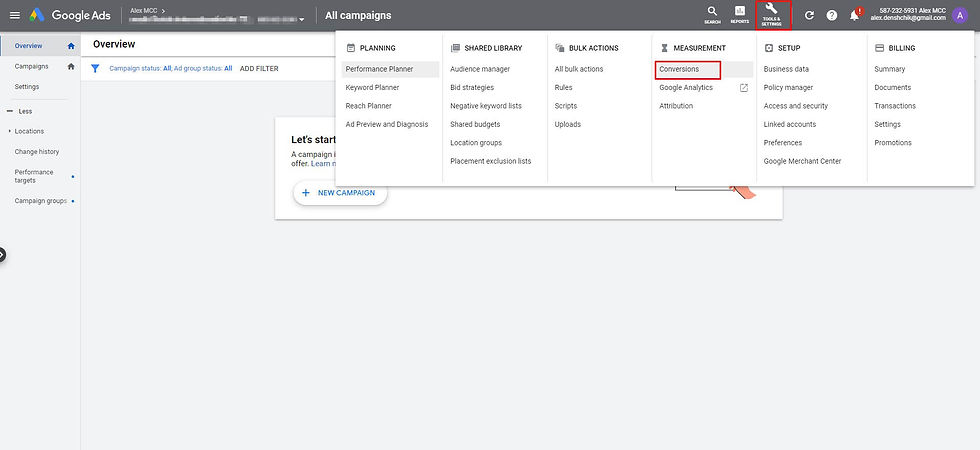Viewport: 980px width, 450px height.
Task: Open All bulk actions
Action: (x=579, y=69)
